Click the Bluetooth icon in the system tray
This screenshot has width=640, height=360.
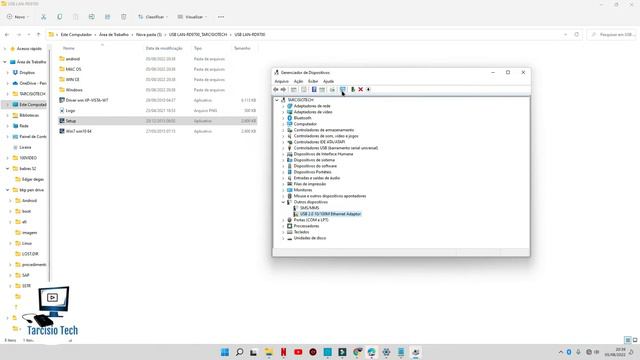pos(569,352)
